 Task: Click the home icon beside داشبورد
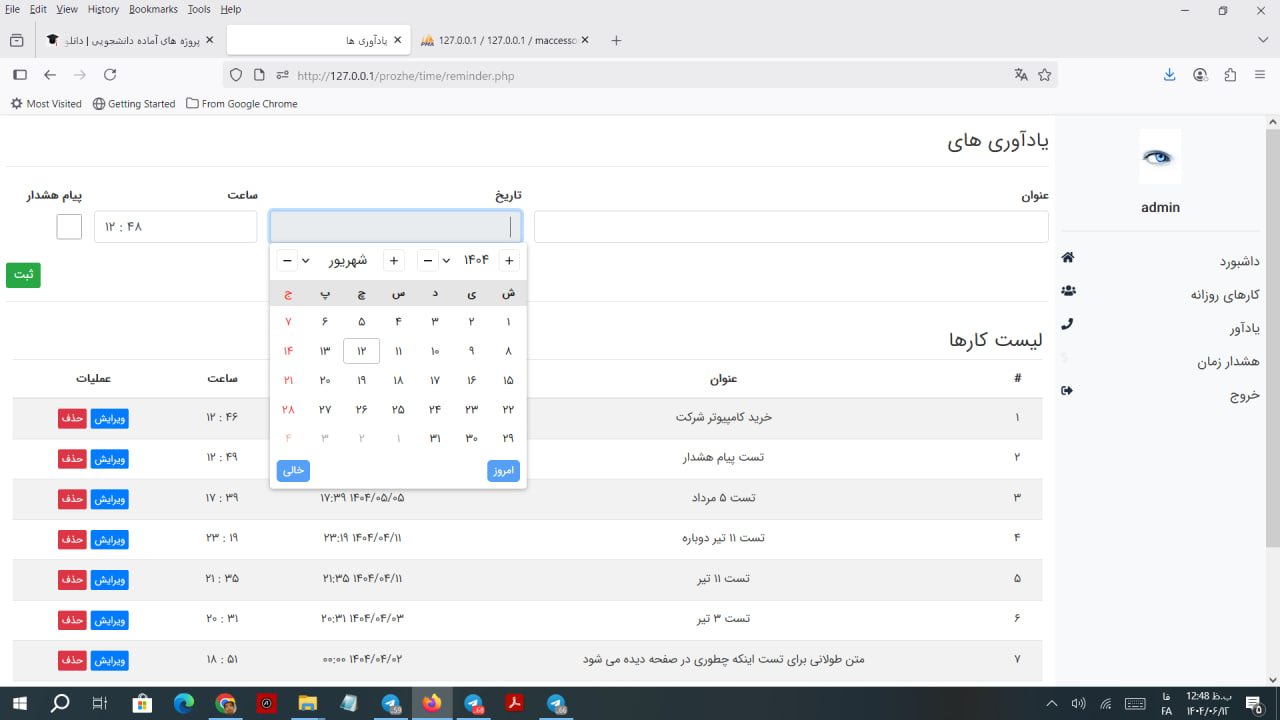click(x=1068, y=257)
